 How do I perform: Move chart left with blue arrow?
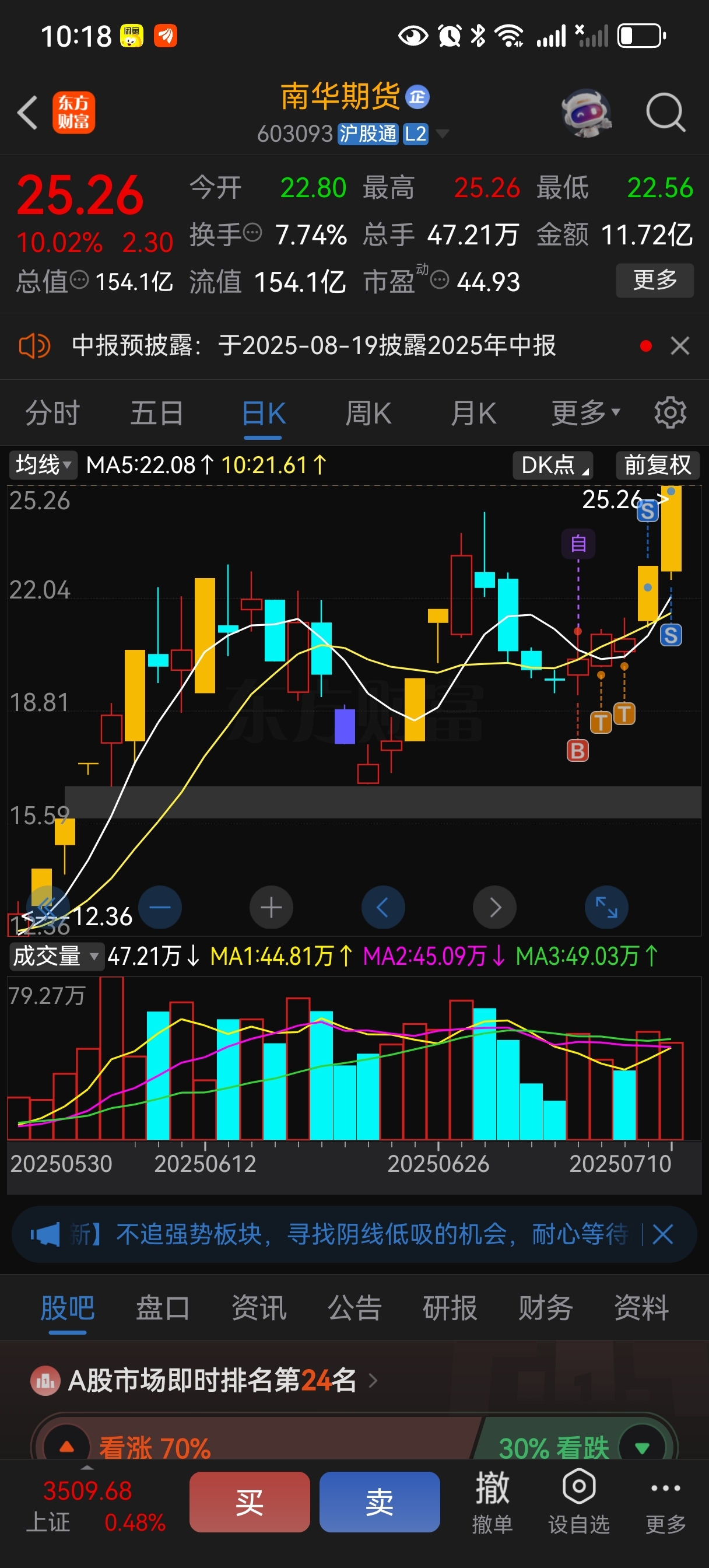tap(384, 907)
